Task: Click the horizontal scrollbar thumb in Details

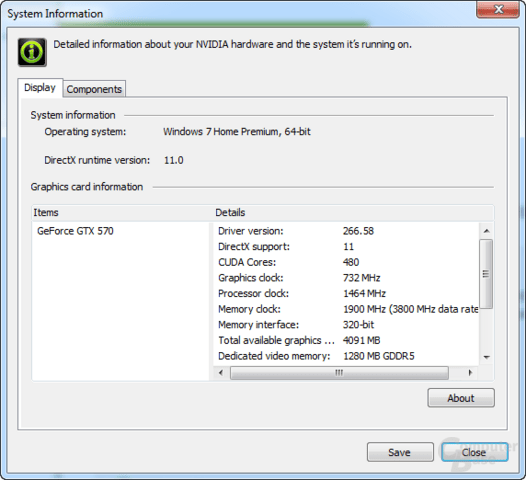Action: [339, 373]
